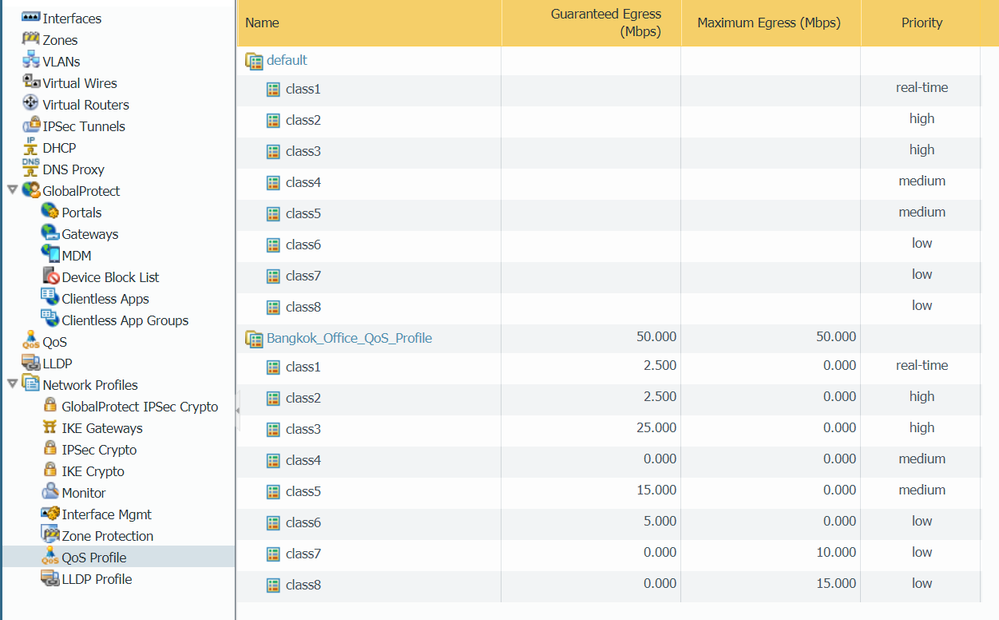
Task: Select IKE Gateways in Network Profiles
Action: point(102,428)
